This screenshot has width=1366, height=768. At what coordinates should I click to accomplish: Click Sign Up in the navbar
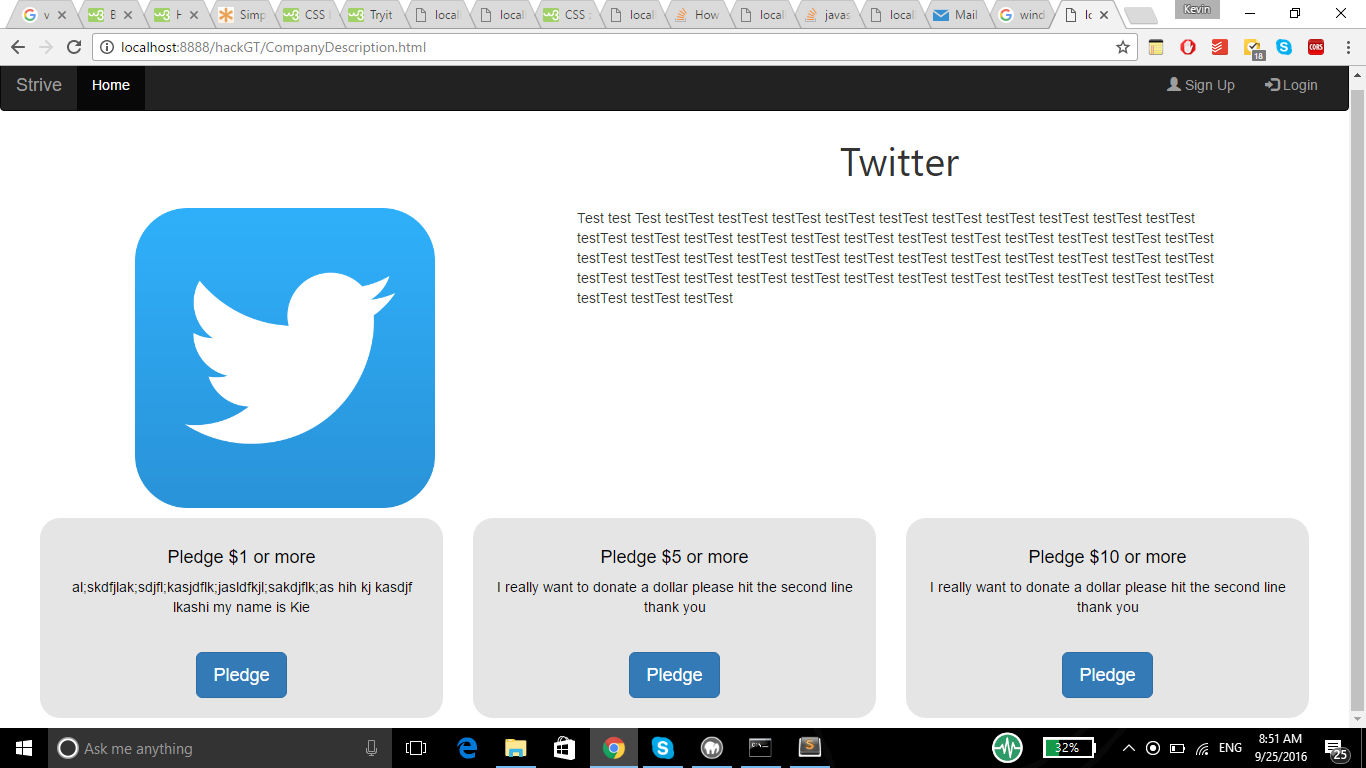1201,85
